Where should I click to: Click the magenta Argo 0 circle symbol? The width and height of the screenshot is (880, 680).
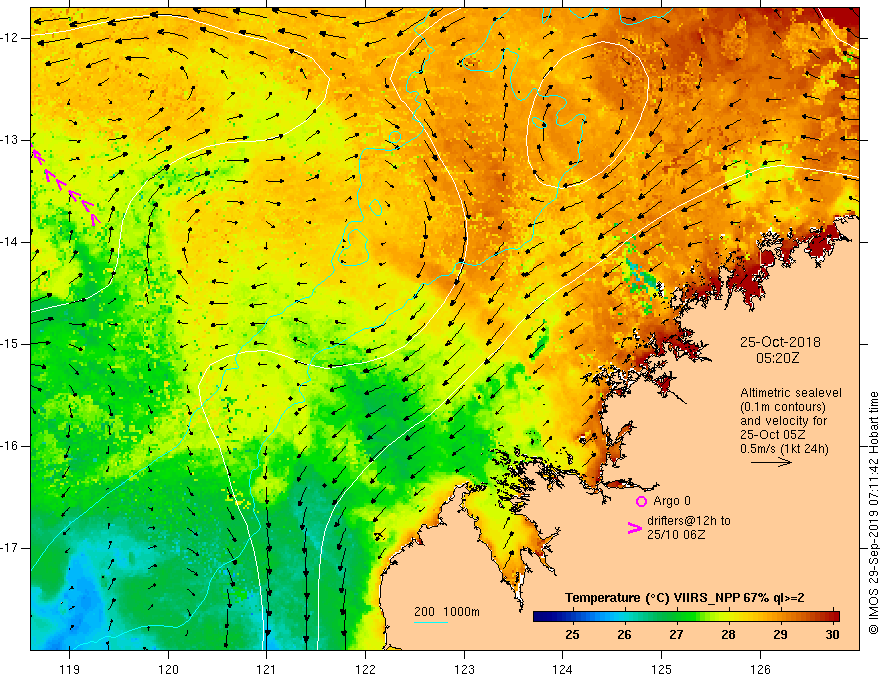pyautogui.click(x=641, y=501)
